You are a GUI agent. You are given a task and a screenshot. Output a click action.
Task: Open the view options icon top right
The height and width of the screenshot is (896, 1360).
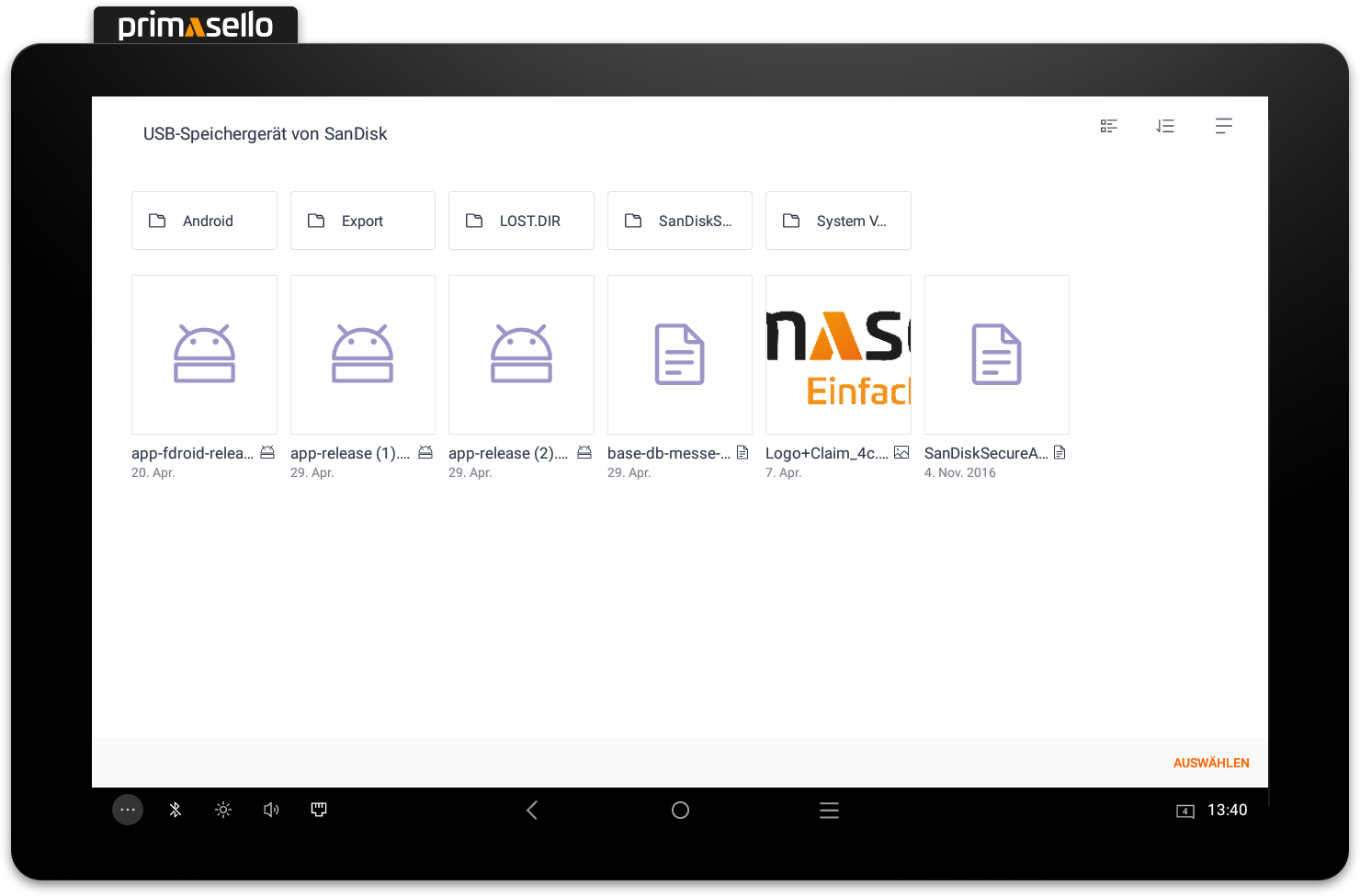(1224, 126)
